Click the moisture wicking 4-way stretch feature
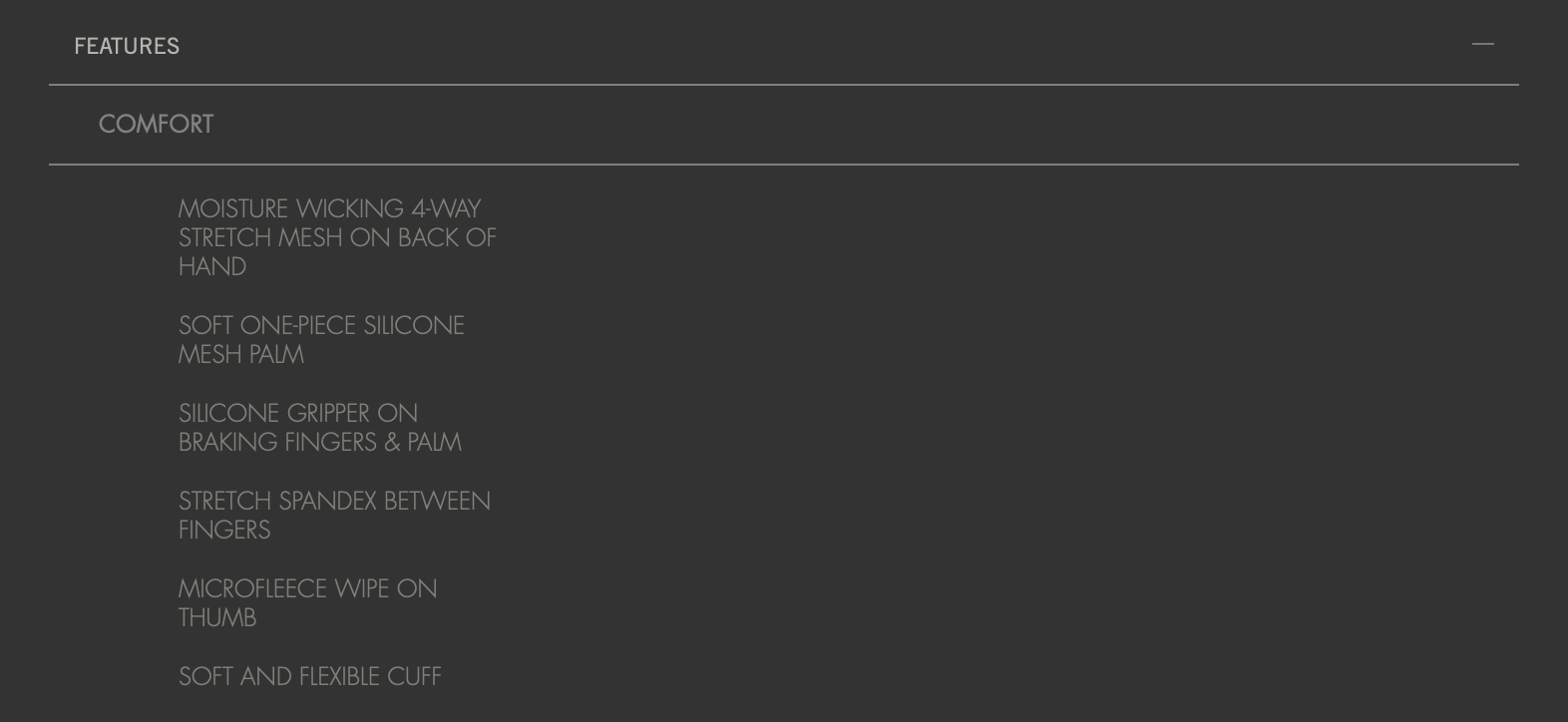Screen dimensions: 1568x722 (x=337, y=237)
